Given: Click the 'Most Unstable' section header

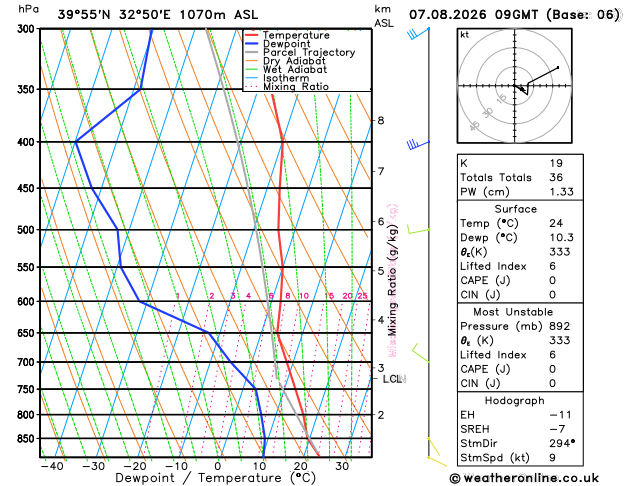Looking at the screenshot, I should pyautogui.click(x=513, y=312).
